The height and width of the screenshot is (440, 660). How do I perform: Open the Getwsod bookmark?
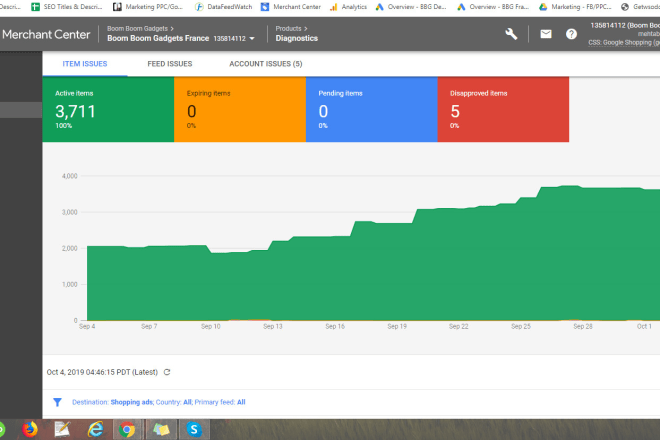[x=640, y=7]
